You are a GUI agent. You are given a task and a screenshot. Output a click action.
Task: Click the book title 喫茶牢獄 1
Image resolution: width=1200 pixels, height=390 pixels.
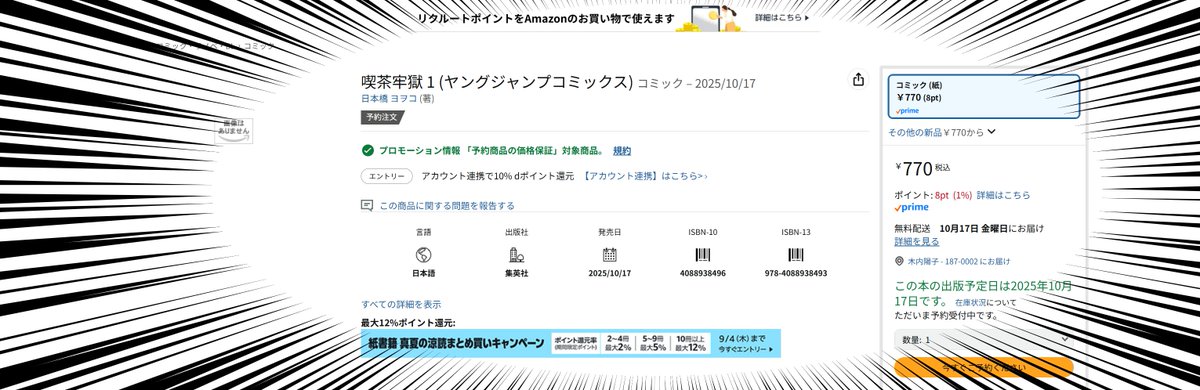point(497,81)
